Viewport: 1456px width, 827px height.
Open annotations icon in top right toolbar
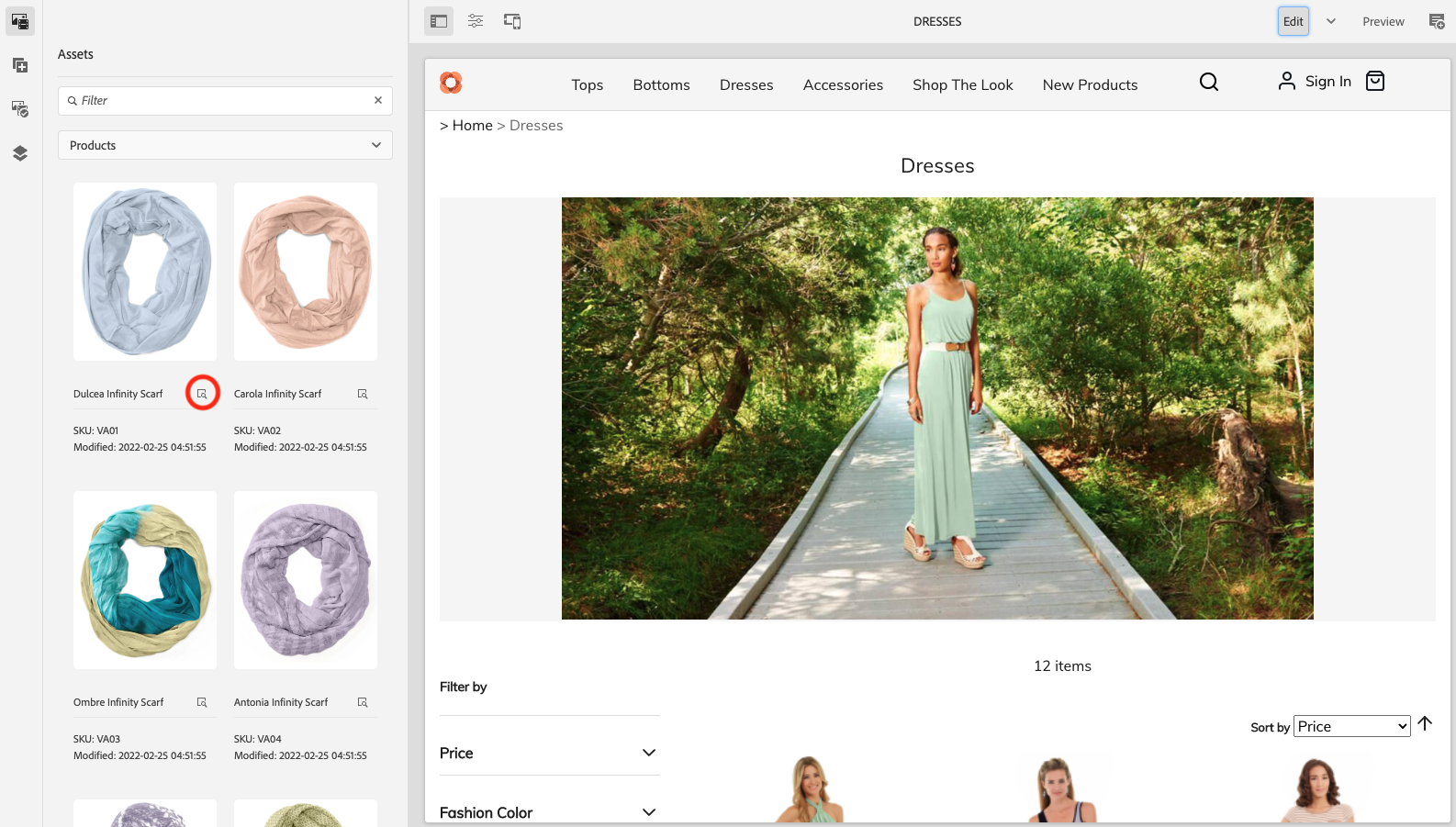[x=1437, y=21]
